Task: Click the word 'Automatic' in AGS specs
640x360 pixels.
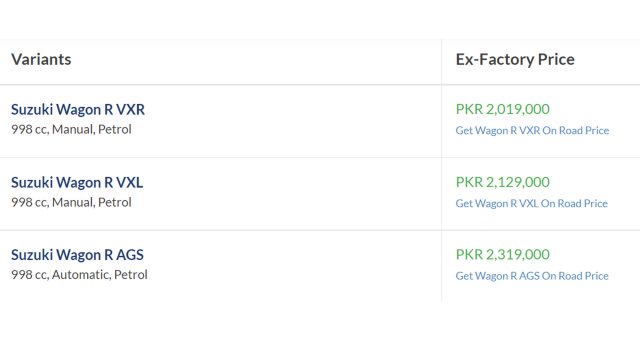Action: [x=80, y=275]
